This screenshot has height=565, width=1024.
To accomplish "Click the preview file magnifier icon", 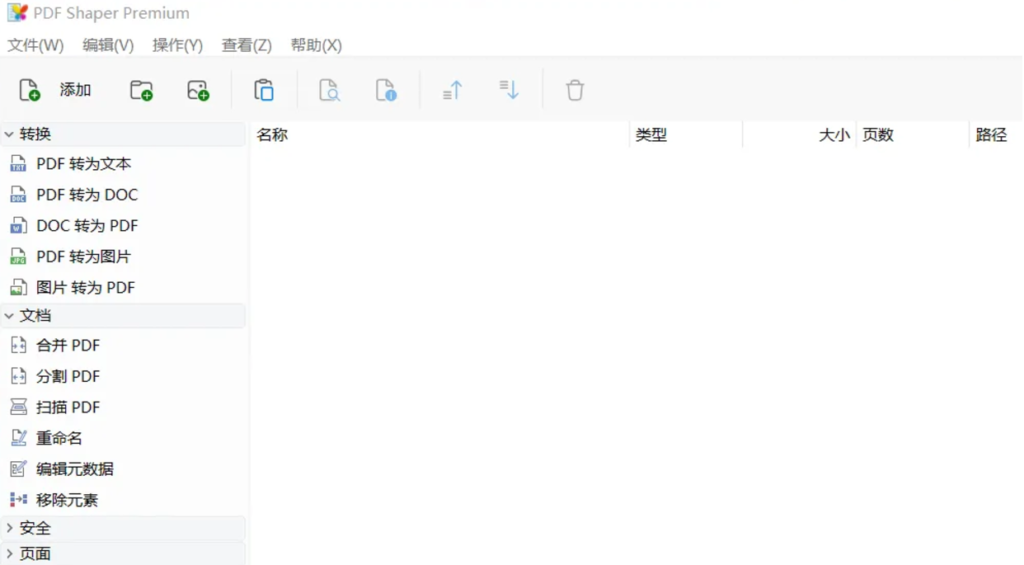I will [x=329, y=90].
